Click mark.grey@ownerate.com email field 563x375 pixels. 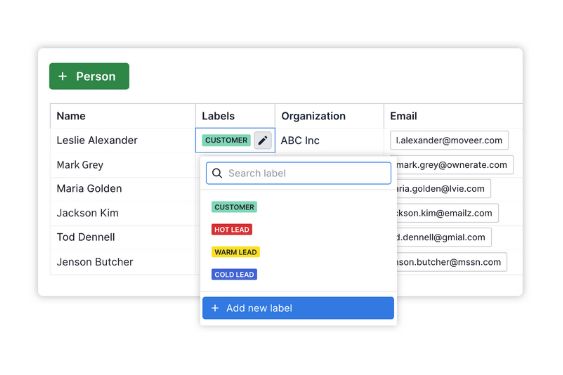[x=452, y=165]
